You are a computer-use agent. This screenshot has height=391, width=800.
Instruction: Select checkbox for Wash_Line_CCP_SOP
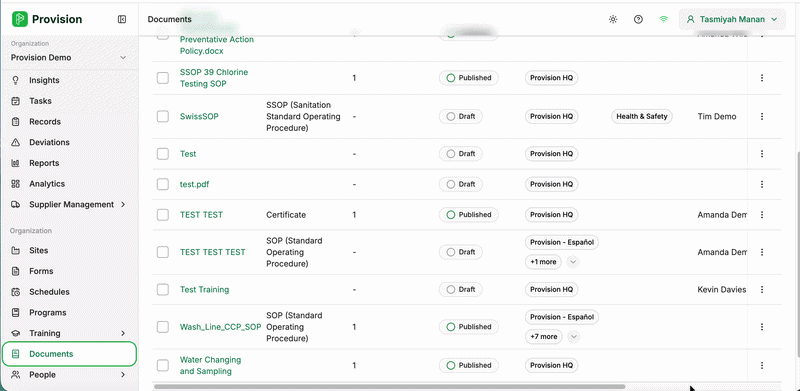pos(163,327)
